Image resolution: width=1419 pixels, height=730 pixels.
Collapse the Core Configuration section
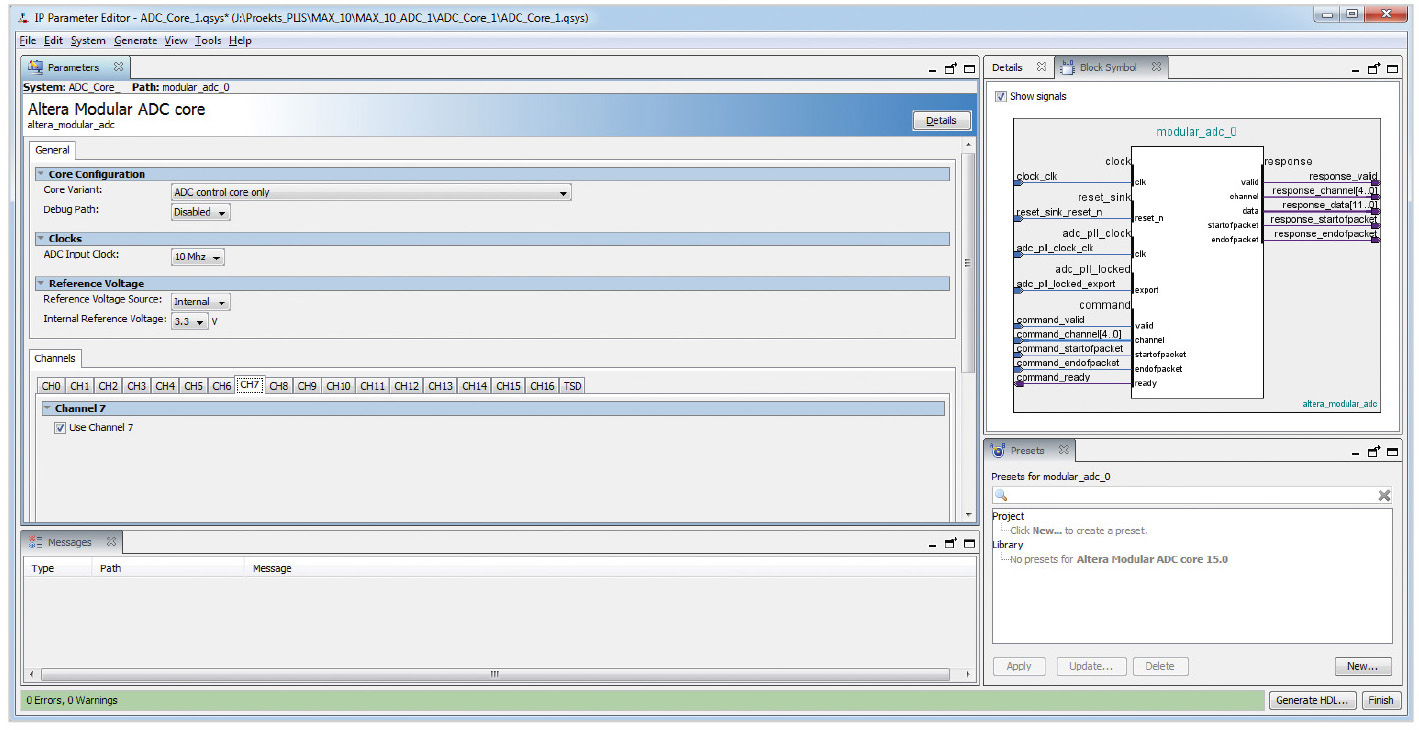41,174
